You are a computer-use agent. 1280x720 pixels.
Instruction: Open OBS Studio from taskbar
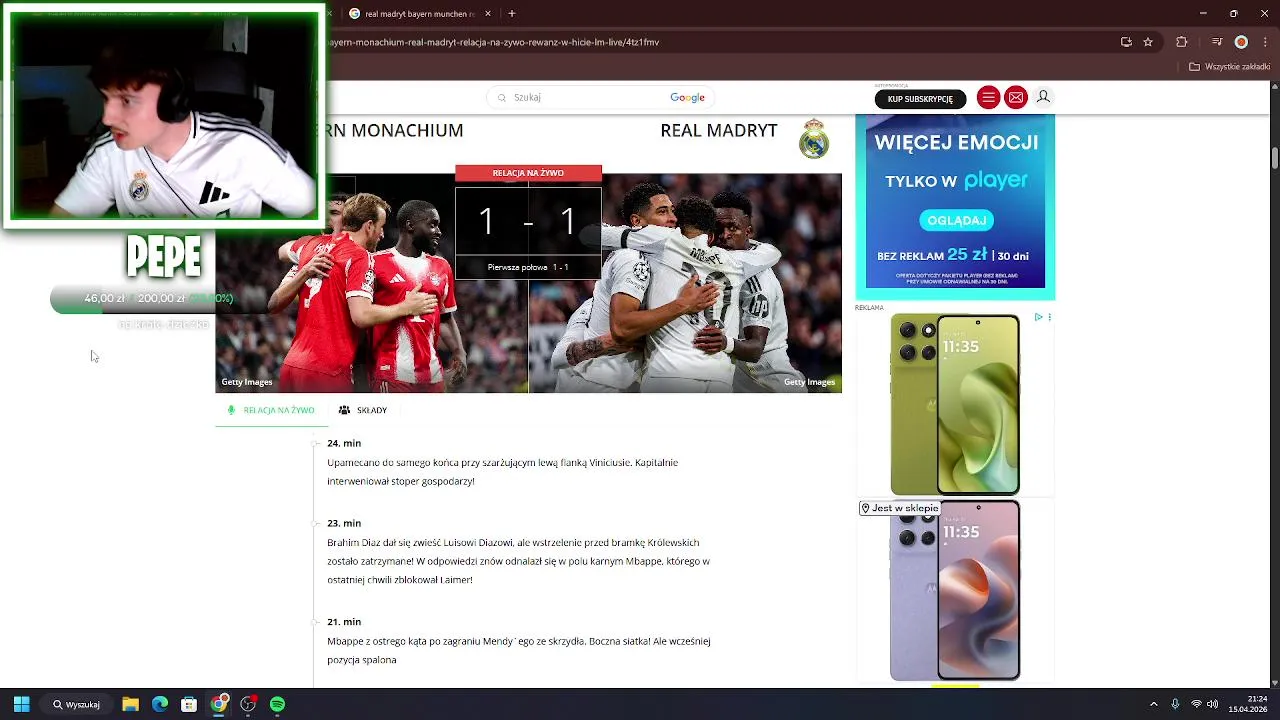pos(248,704)
